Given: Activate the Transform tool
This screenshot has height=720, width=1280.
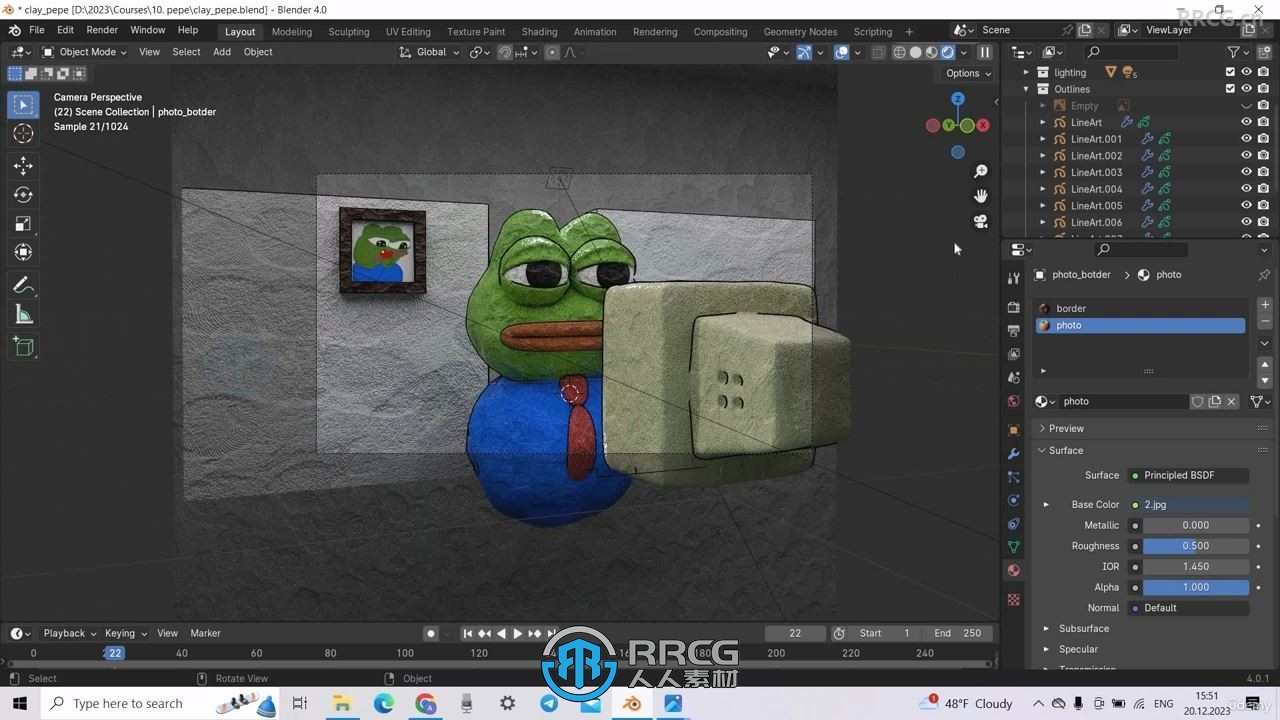Looking at the screenshot, I should tap(24, 253).
